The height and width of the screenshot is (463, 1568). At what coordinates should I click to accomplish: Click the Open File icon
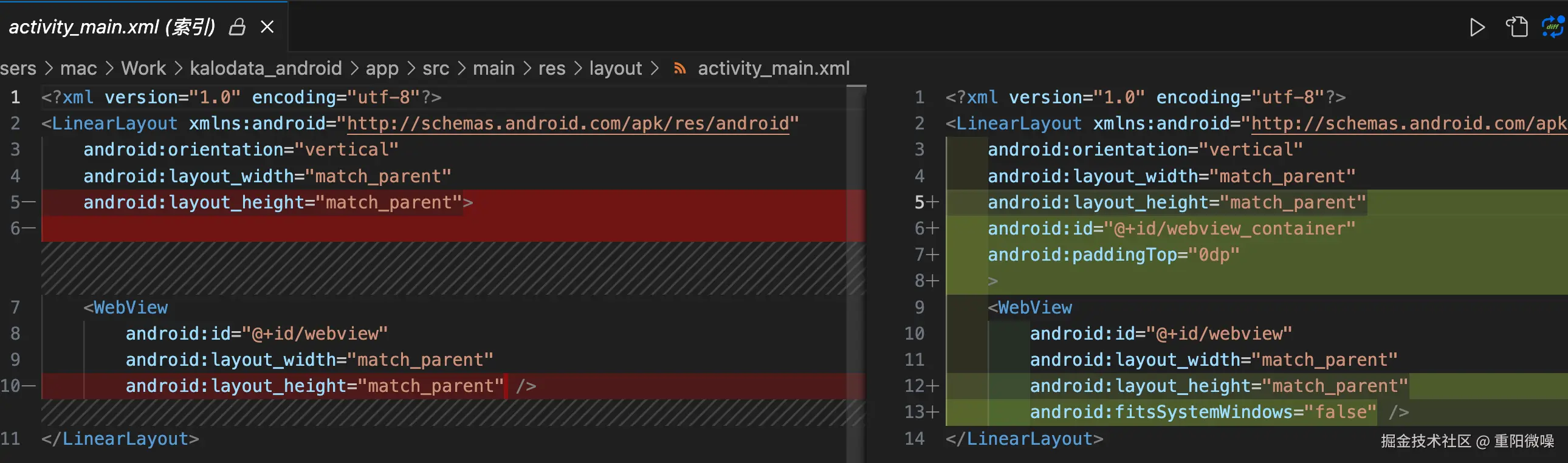tap(1516, 27)
